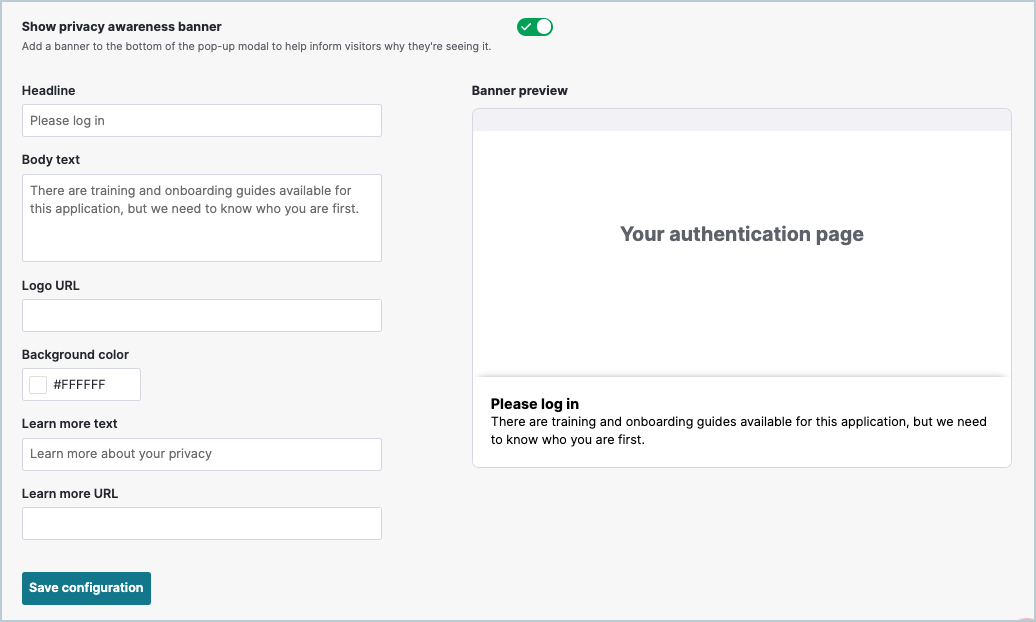The height and width of the screenshot is (622, 1036).
Task: Select the Body text textarea
Action: 201,215
